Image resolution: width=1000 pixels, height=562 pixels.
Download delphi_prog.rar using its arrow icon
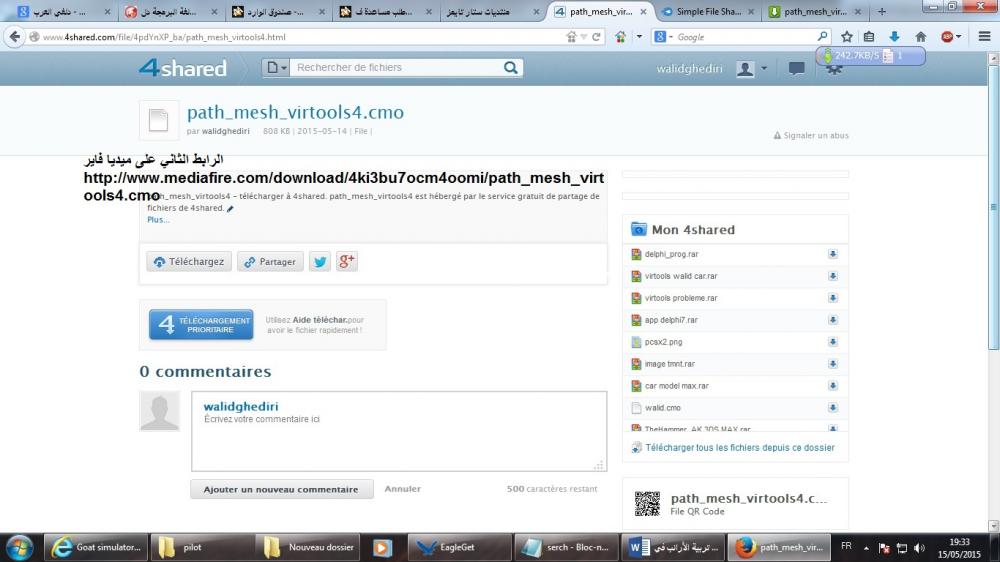(832, 254)
